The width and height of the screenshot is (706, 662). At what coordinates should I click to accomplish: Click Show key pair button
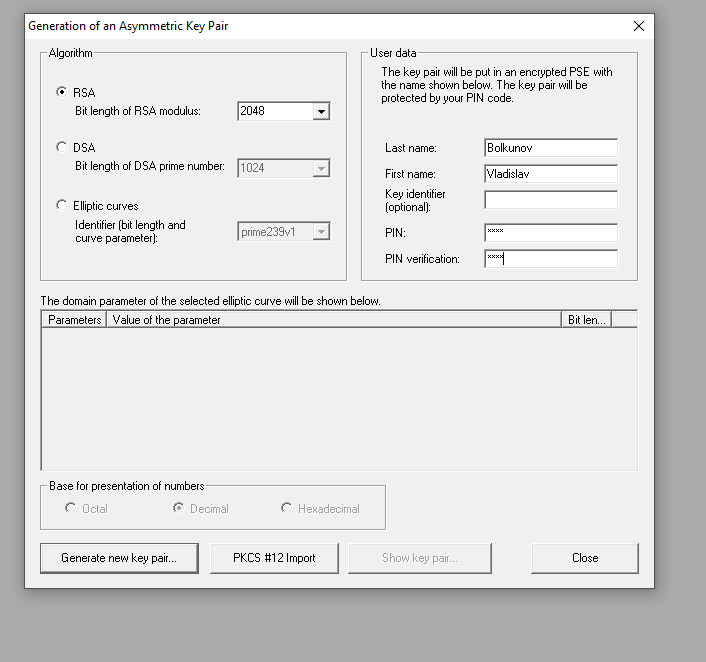420,558
